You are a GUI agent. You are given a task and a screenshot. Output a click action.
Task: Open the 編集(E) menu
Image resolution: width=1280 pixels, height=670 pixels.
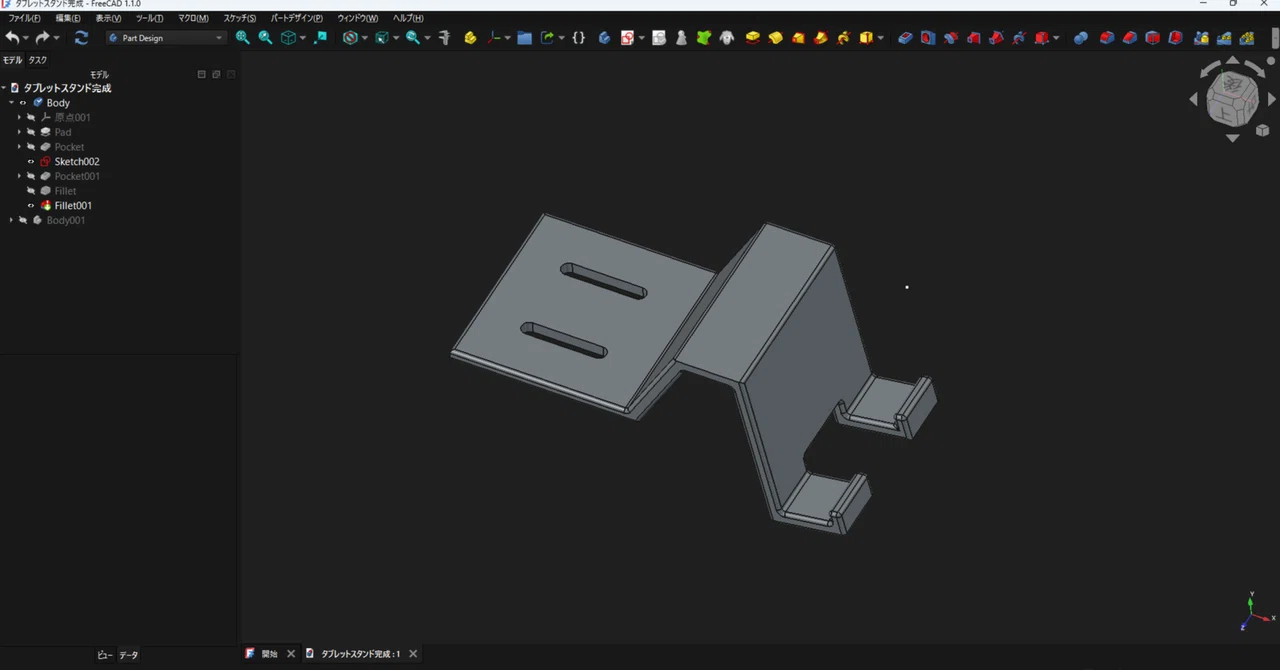[68, 18]
